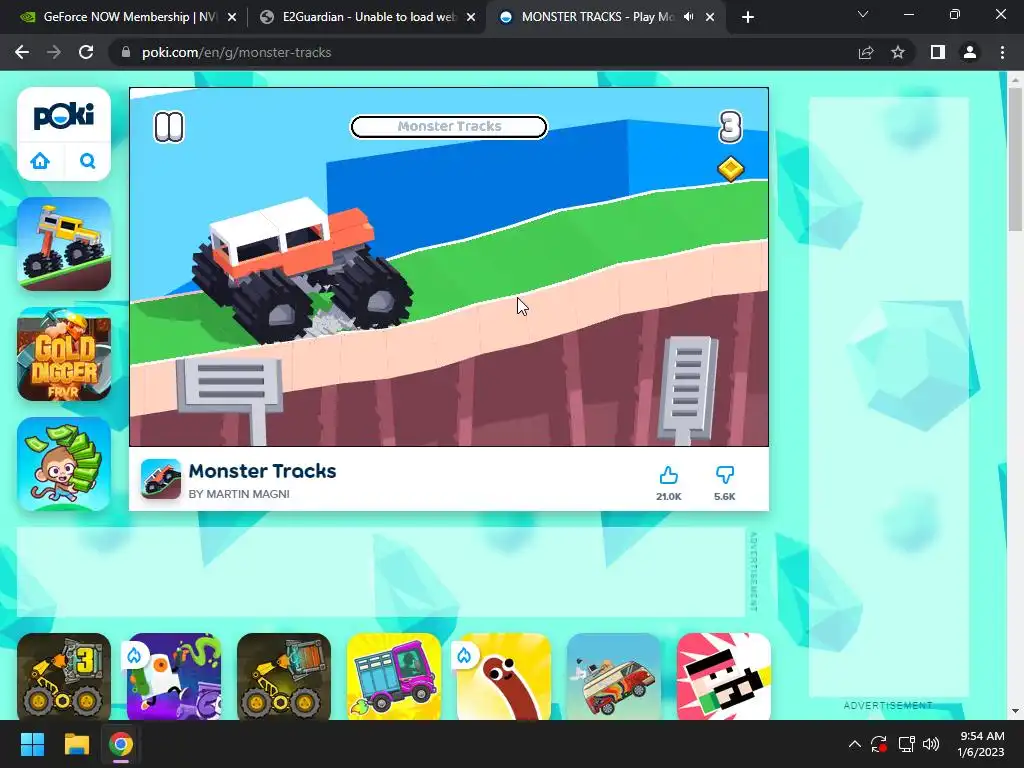Viewport: 1024px width, 768px height.
Task: Open flame-painted van game thumbnail
Action: coord(614,677)
